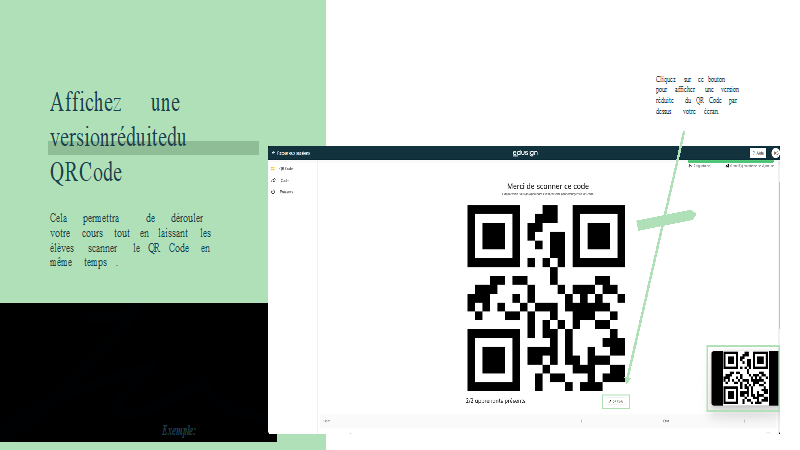Click the back arrow in header
Viewport: 800px width, 450px height.
tap(272, 153)
